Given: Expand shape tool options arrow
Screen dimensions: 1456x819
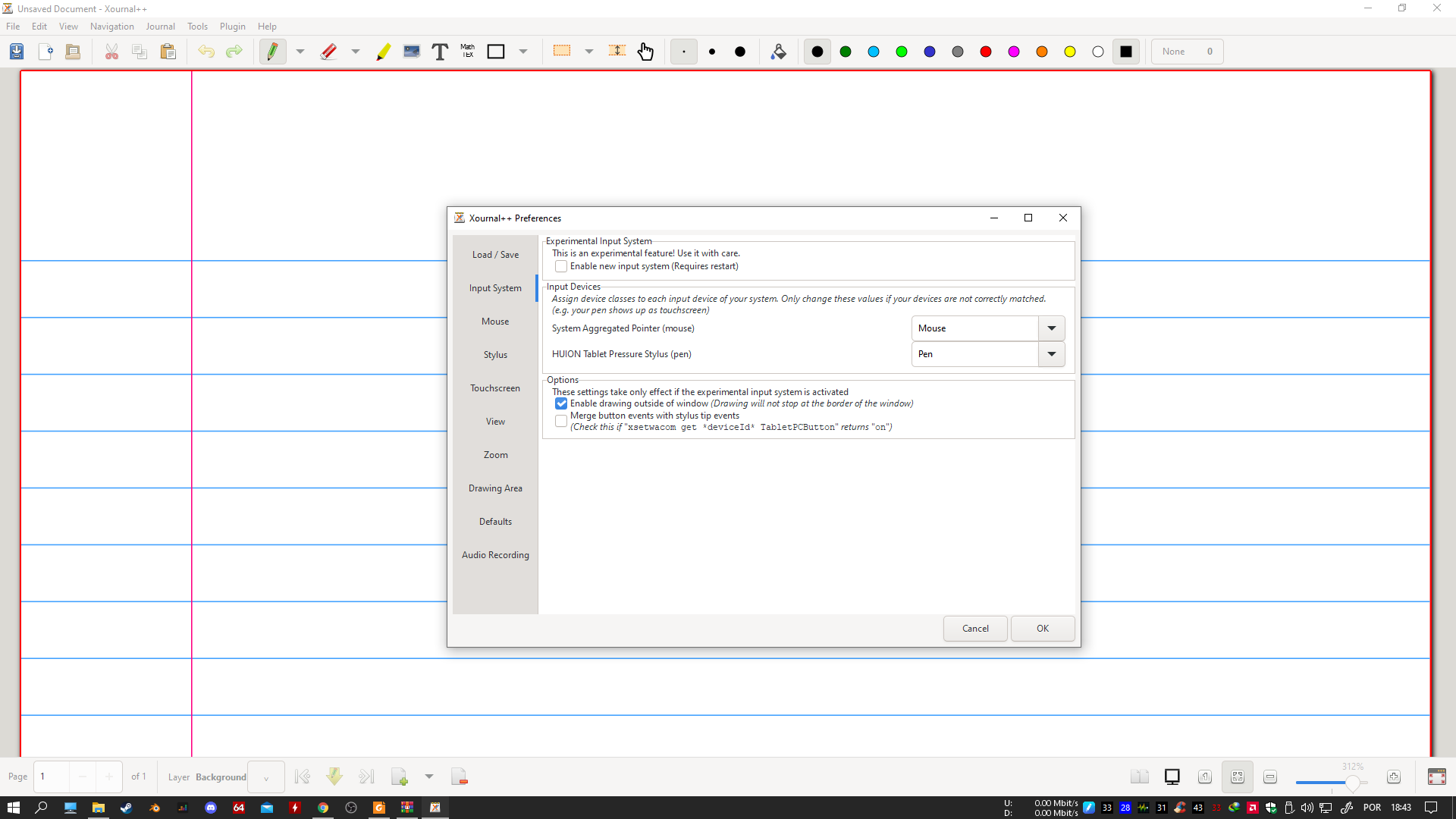Looking at the screenshot, I should pos(523,52).
